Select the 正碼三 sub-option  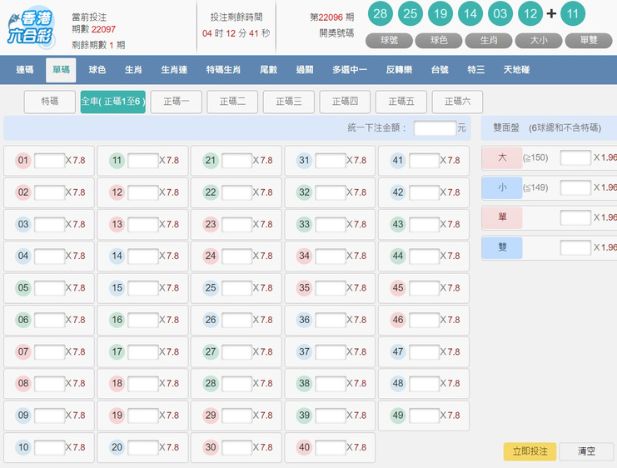tap(289, 102)
